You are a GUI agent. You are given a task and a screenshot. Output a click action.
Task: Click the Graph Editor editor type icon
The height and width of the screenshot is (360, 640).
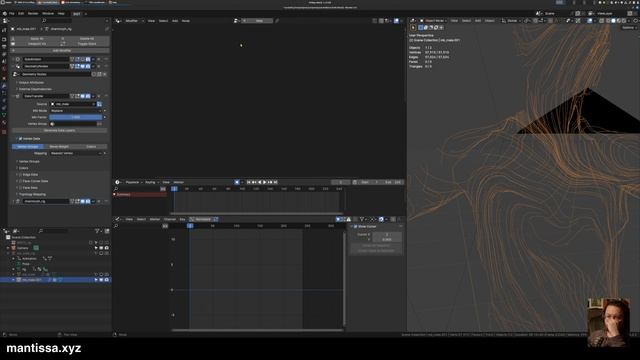point(118,219)
